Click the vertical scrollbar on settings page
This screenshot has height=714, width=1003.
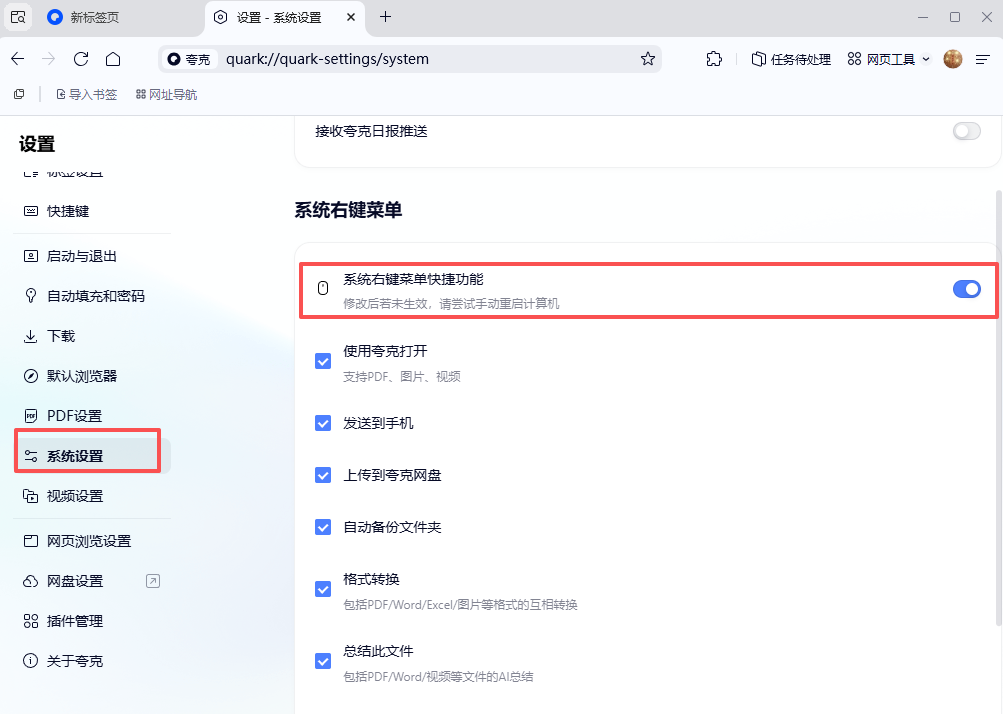point(999,408)
